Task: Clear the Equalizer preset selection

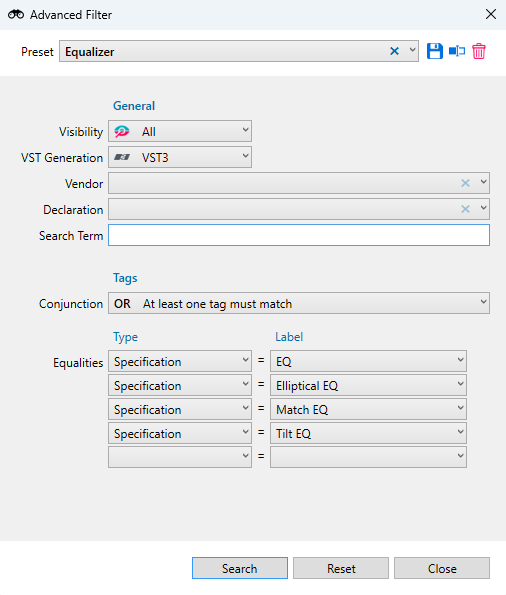Action: pyautogui.click(x=394, y=51)
